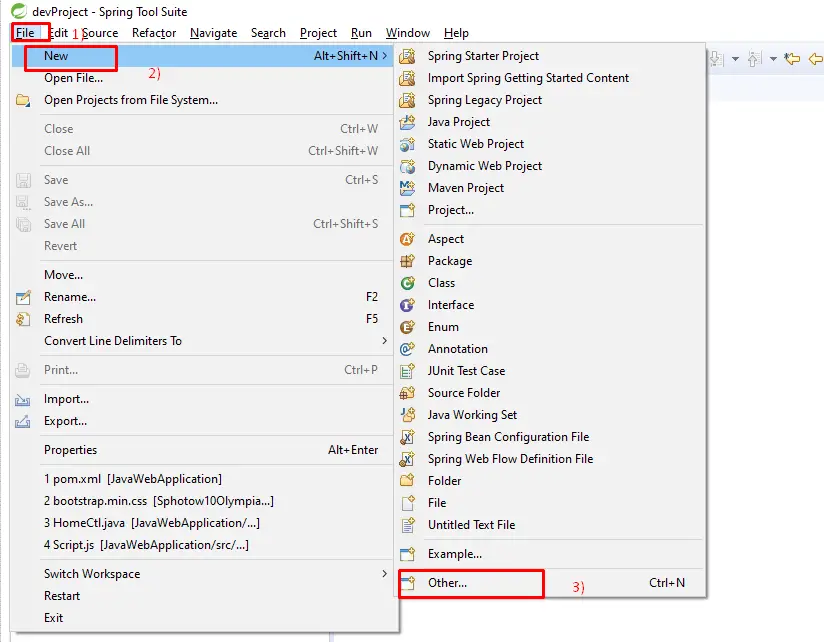Click the Spring Starter Project icon
824x642 pixels.
pyautogui.click(x=407, y=56)
